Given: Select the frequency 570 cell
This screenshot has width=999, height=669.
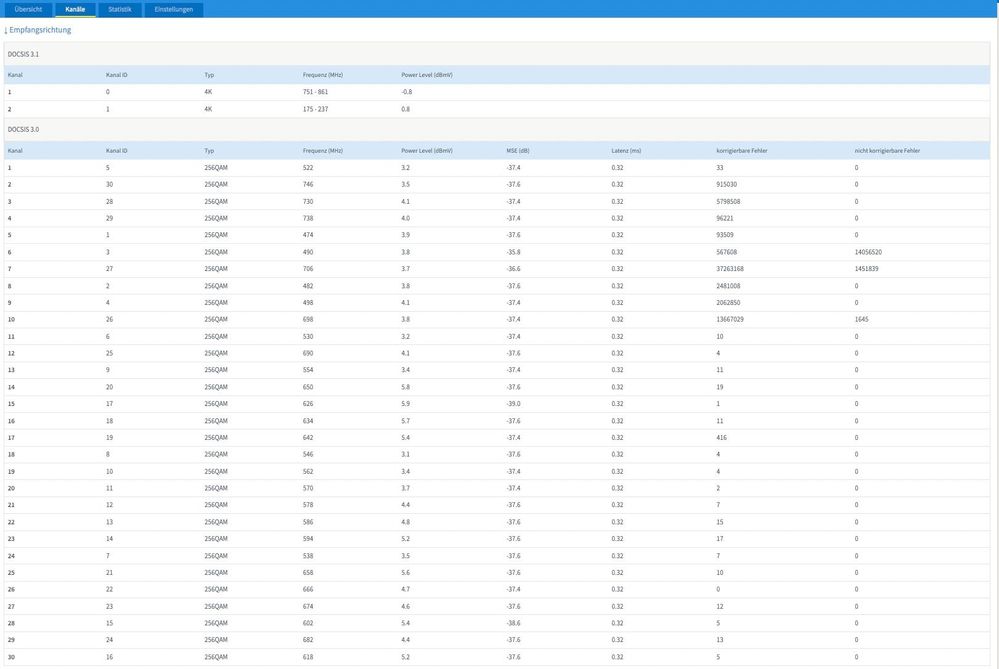Looking at the screenshot, I should pos(308,488).
